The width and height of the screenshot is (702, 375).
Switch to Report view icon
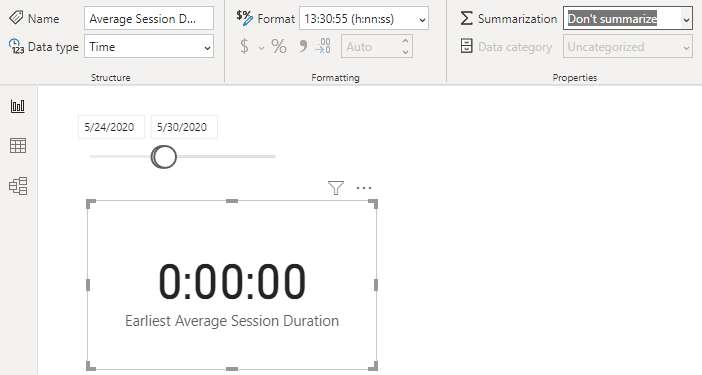(18, 106)
